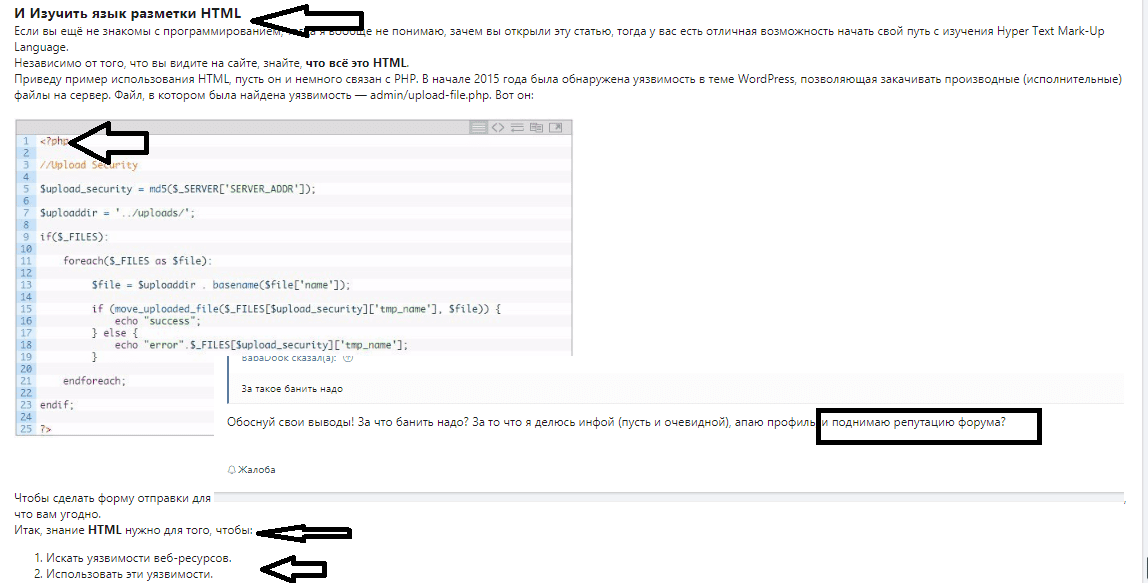1148x583 pixels.
Task: Click the bold text 'что всё это HTML'
Action: (357, 63)
